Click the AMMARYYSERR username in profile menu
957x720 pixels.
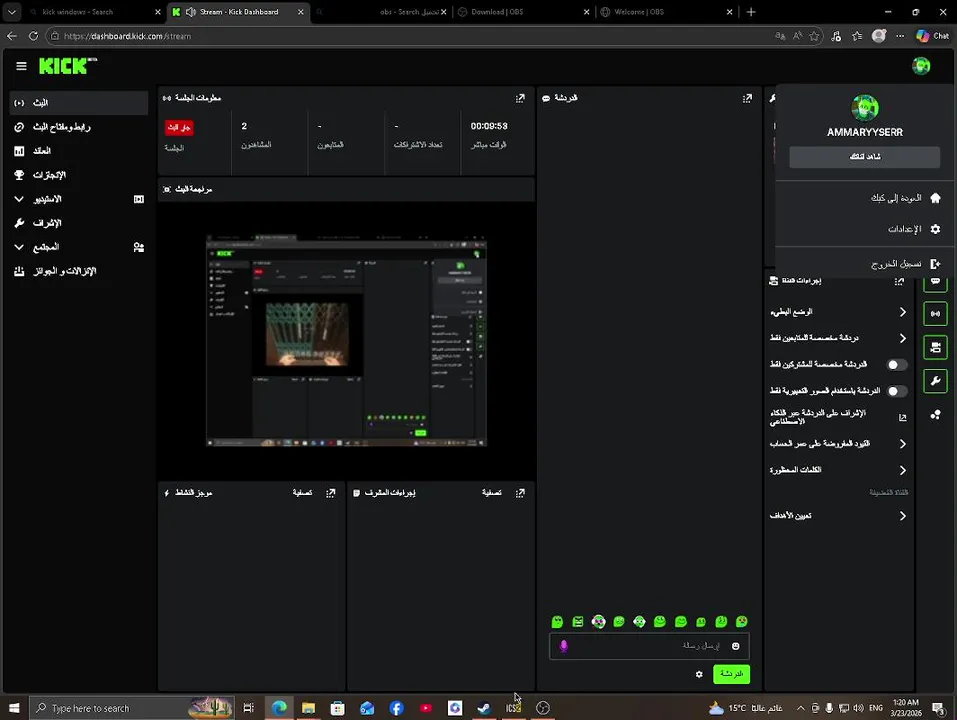864,132
